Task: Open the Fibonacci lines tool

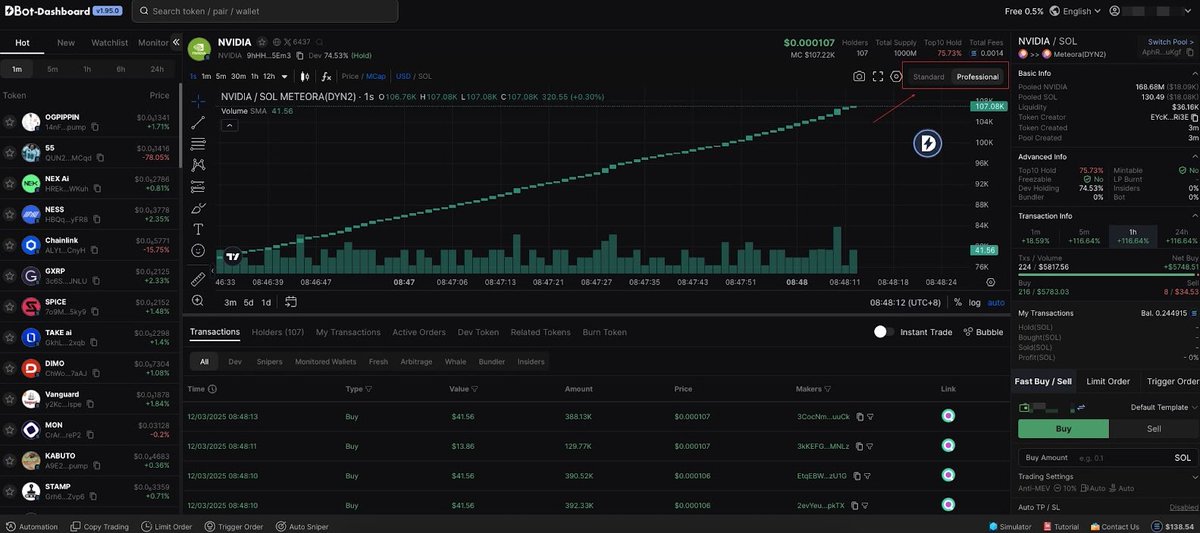Action: [198, 143]
